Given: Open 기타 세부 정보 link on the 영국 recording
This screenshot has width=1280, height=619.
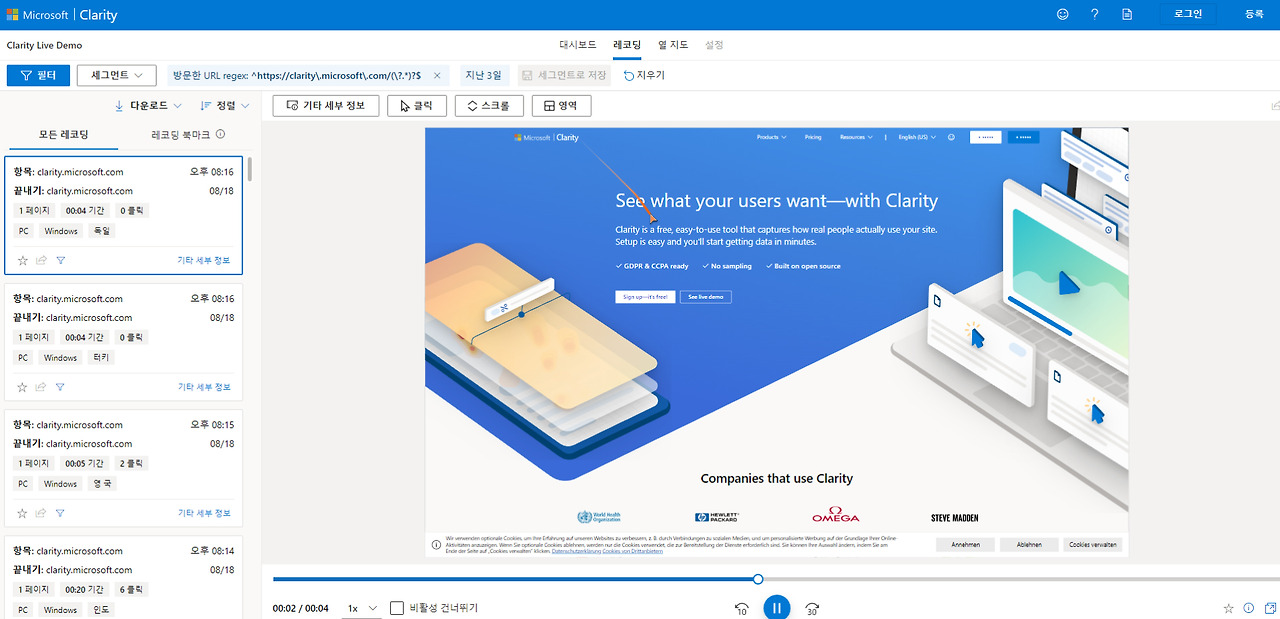Looking at the screenshot, I should [204, 513].
